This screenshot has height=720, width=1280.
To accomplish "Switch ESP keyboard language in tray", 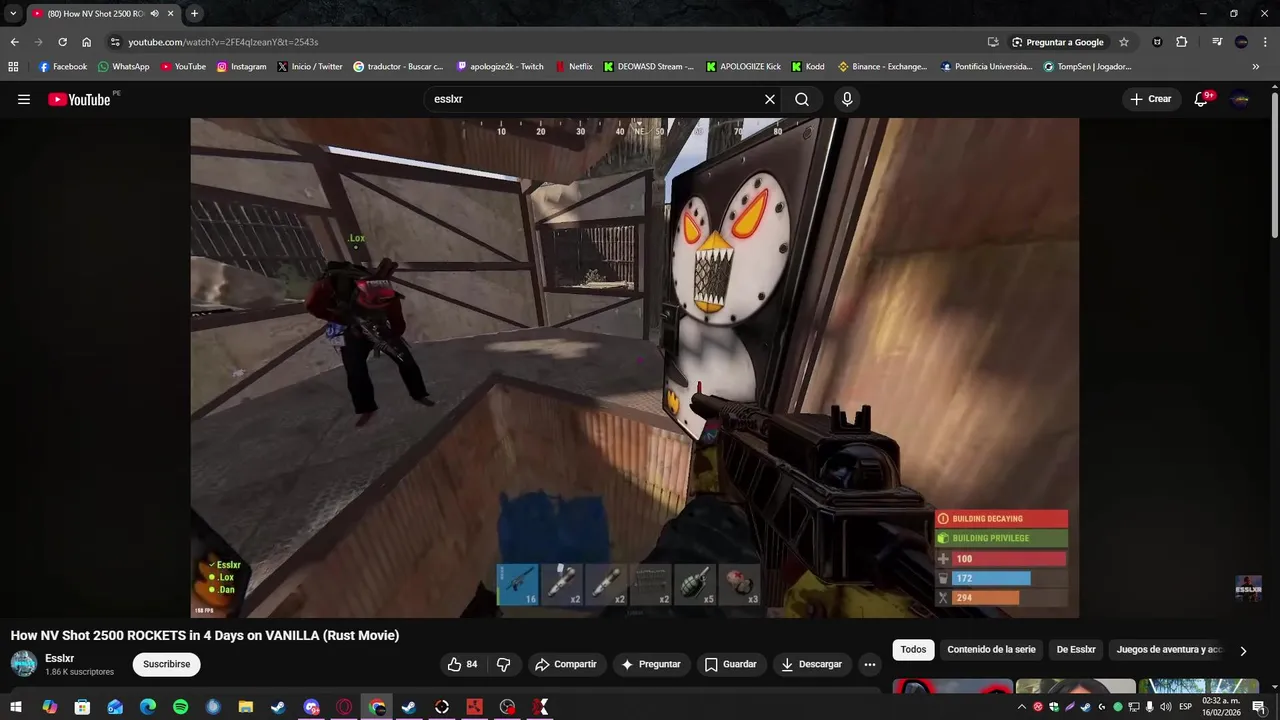I will tap(1186, 707).
